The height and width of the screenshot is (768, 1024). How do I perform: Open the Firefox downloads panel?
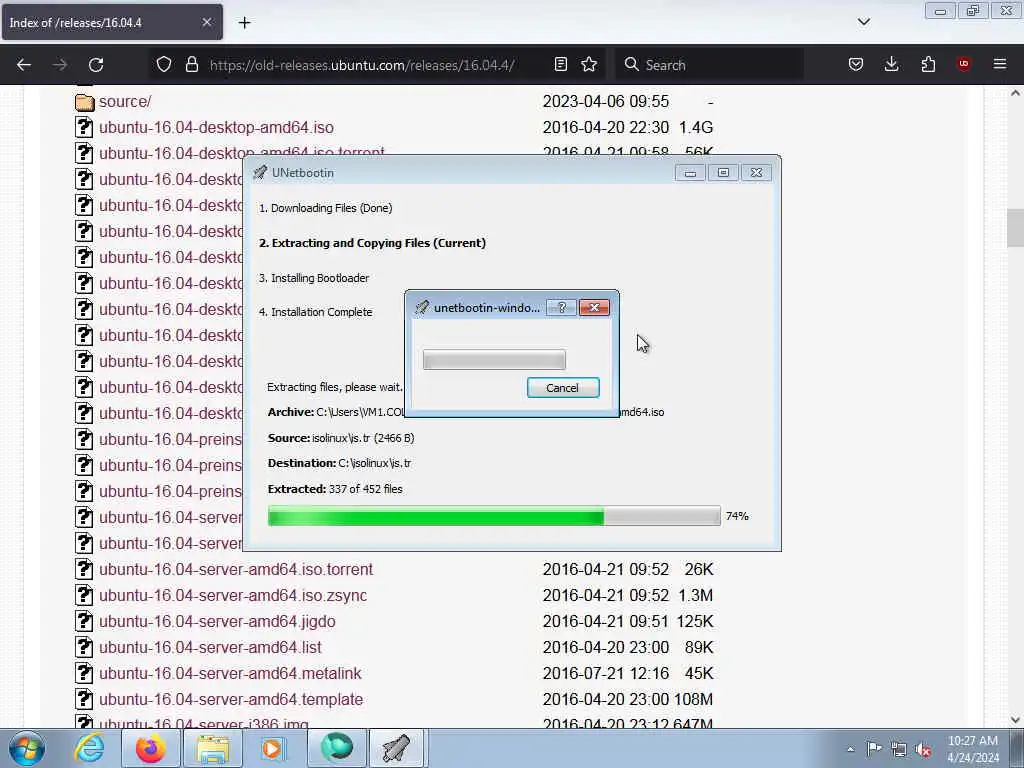click(891, 64)
